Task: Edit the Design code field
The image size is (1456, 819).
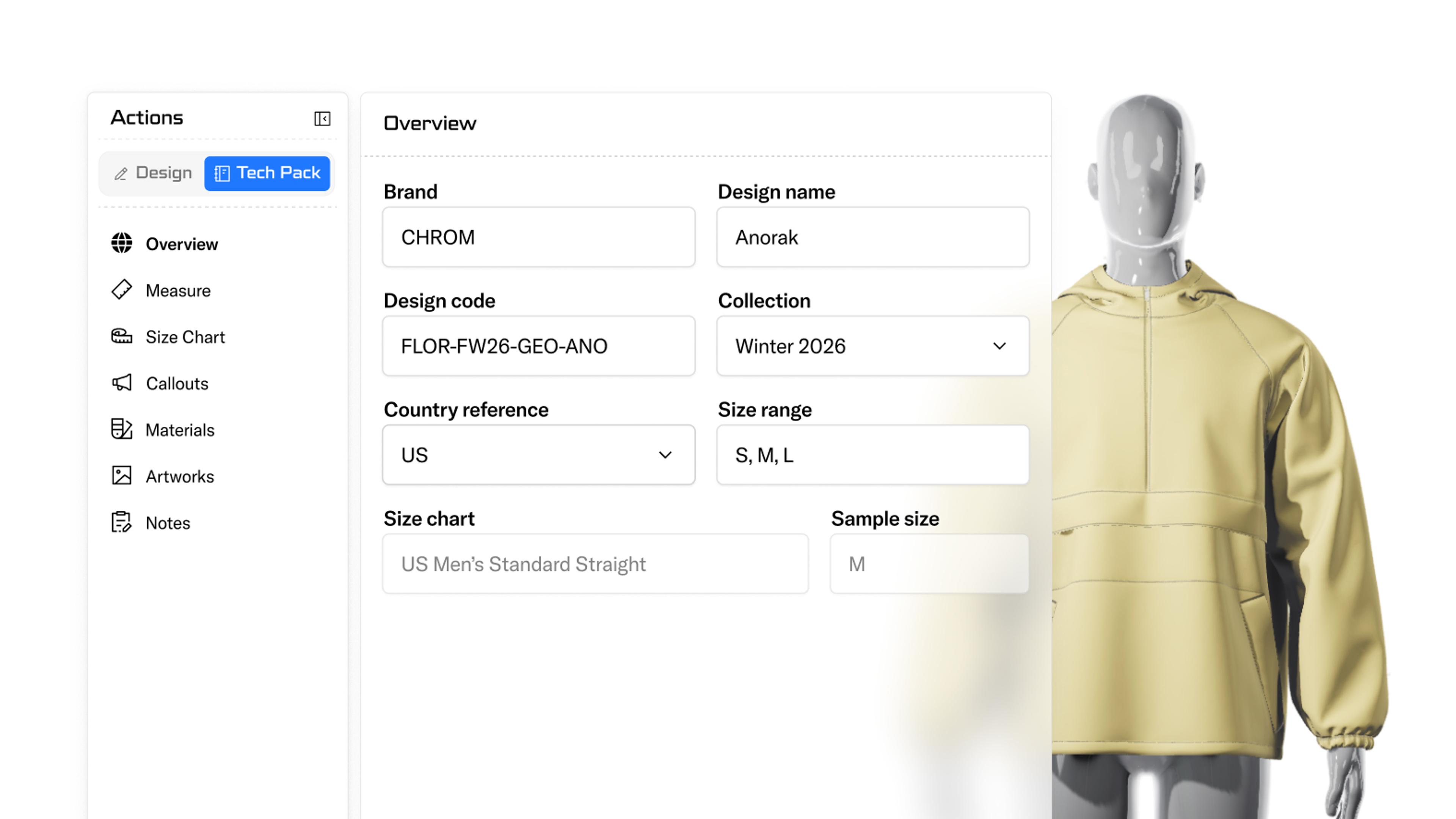Action: point(538,346)
